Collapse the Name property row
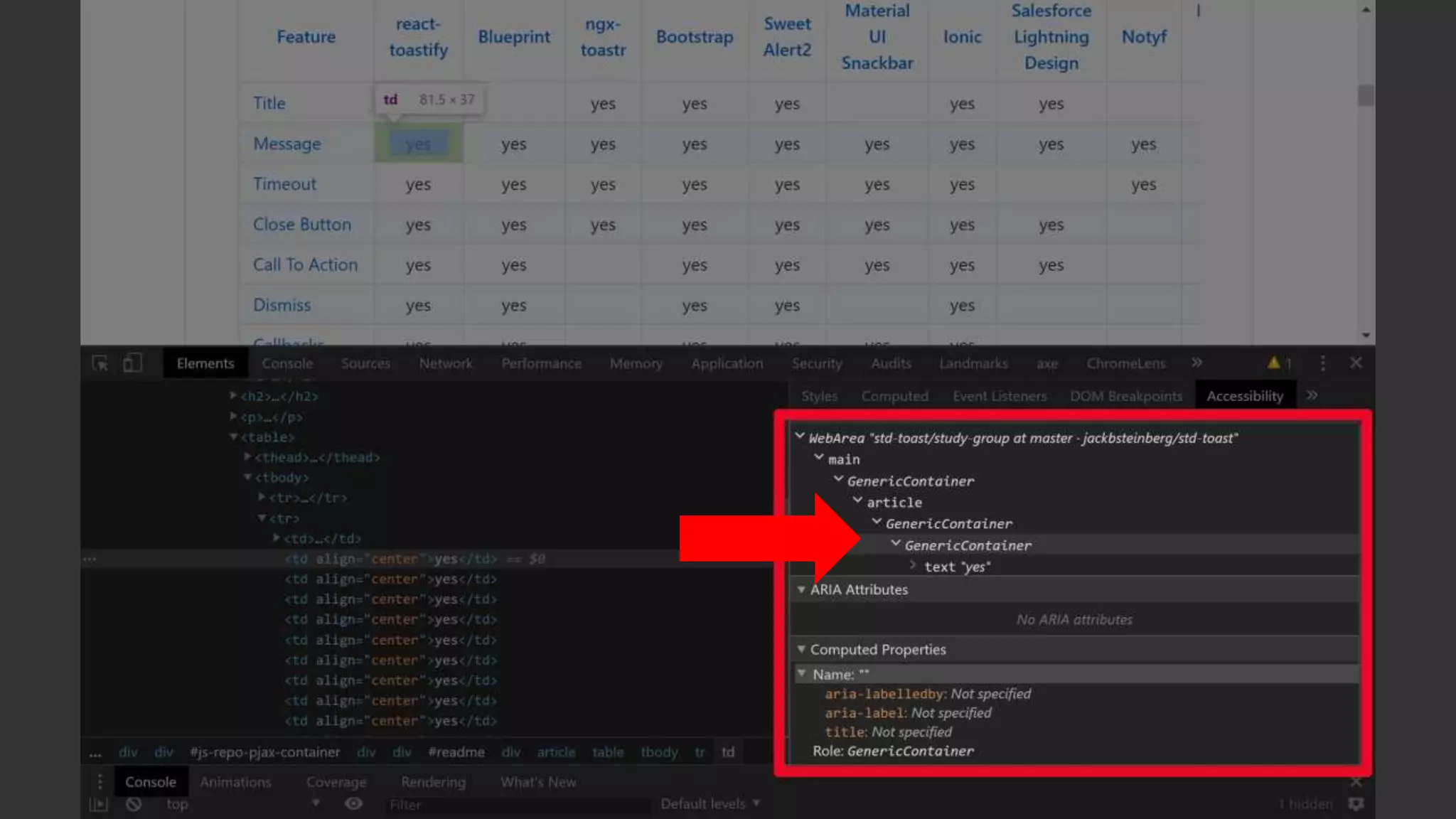This screenshot has height=819, width=1456. (802, 673)
